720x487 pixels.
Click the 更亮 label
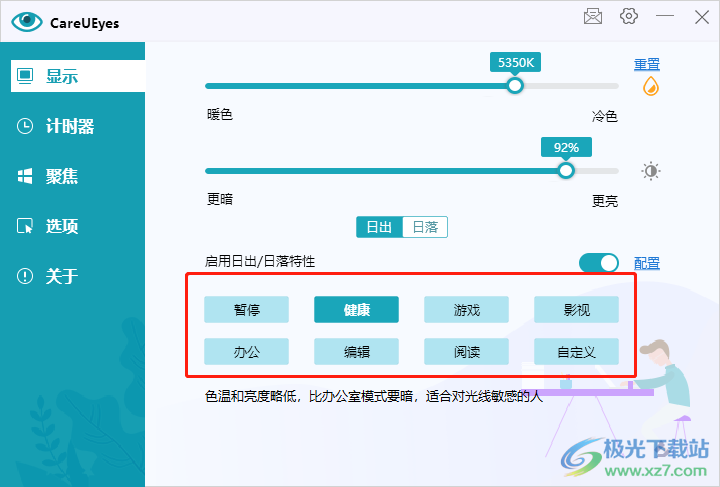click(x=605, y=201)
